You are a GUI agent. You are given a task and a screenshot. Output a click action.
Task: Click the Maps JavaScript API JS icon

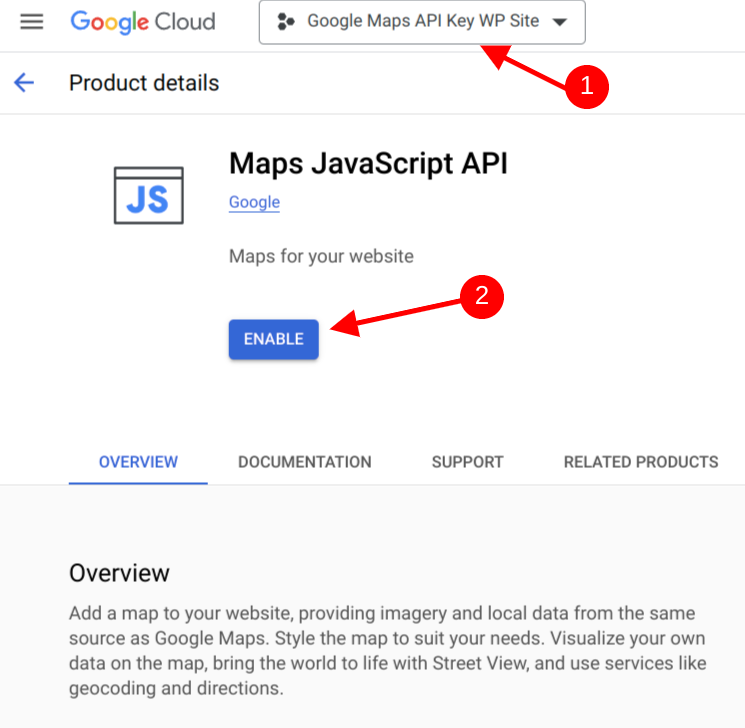pyautogui.click(x=149, y=195)
